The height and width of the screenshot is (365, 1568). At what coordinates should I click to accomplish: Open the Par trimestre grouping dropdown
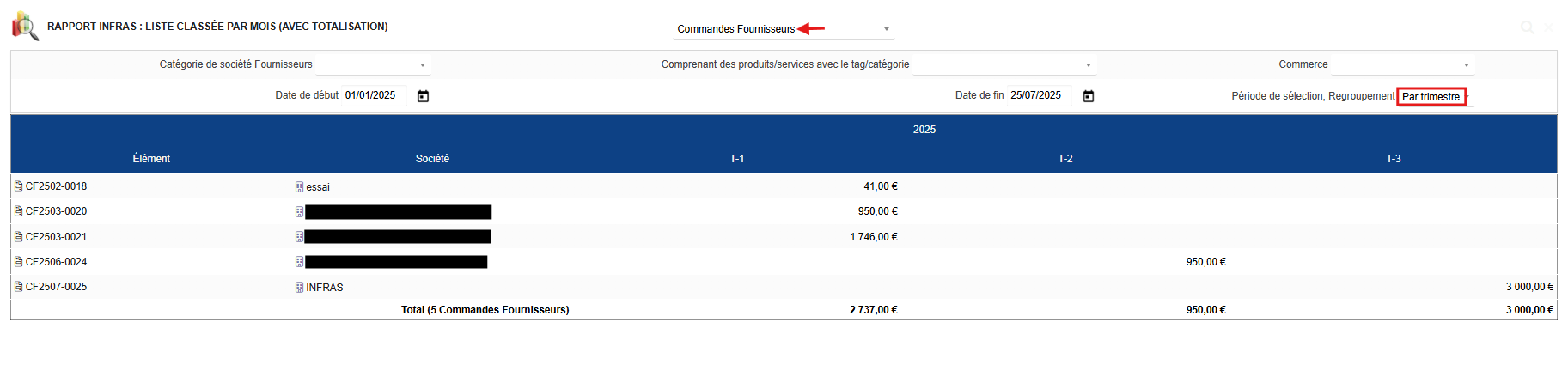tap(1431, 97)
